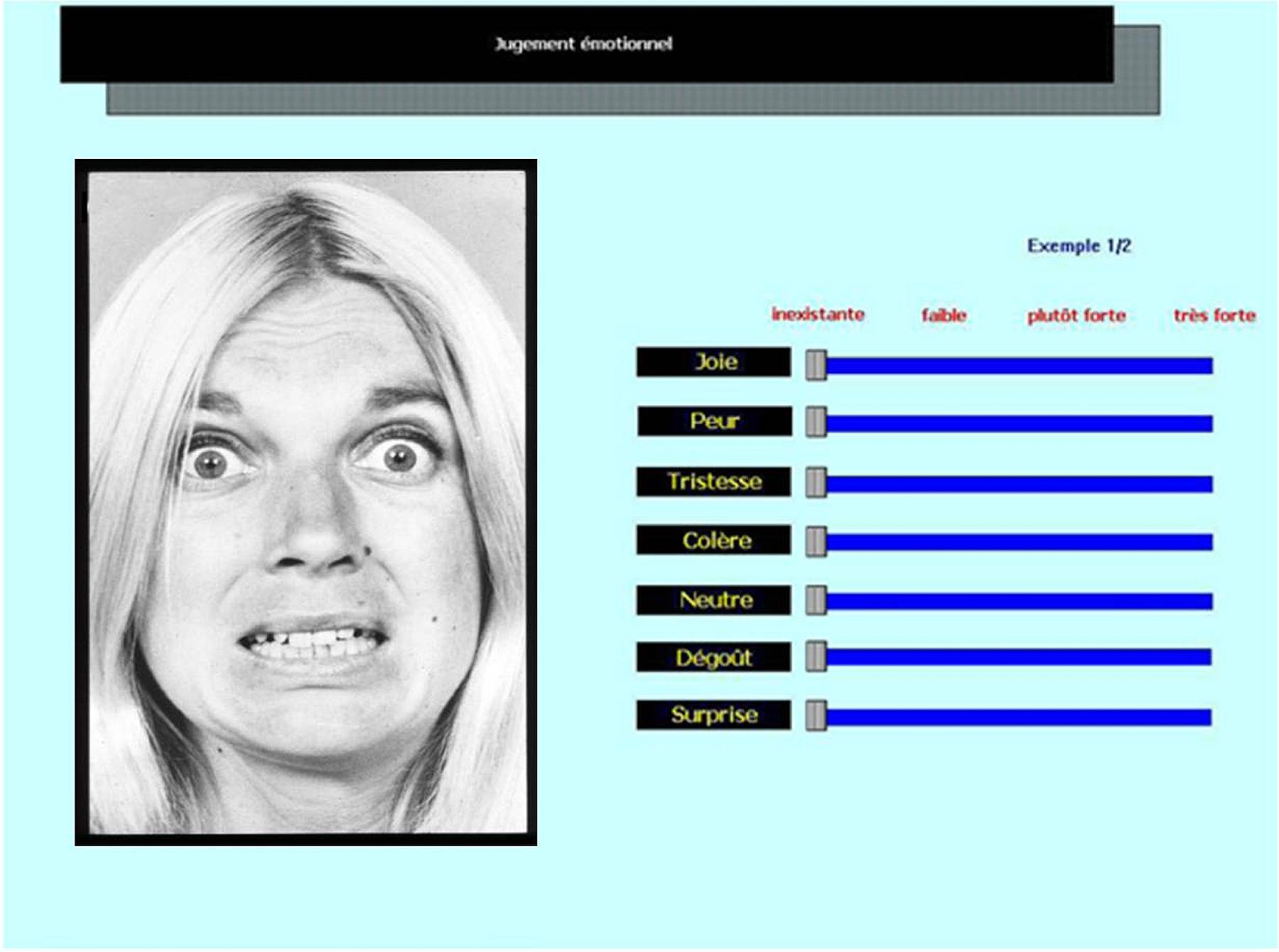Click the Tristesse slider handle
1279x952 pixels.
coord(816,482)
